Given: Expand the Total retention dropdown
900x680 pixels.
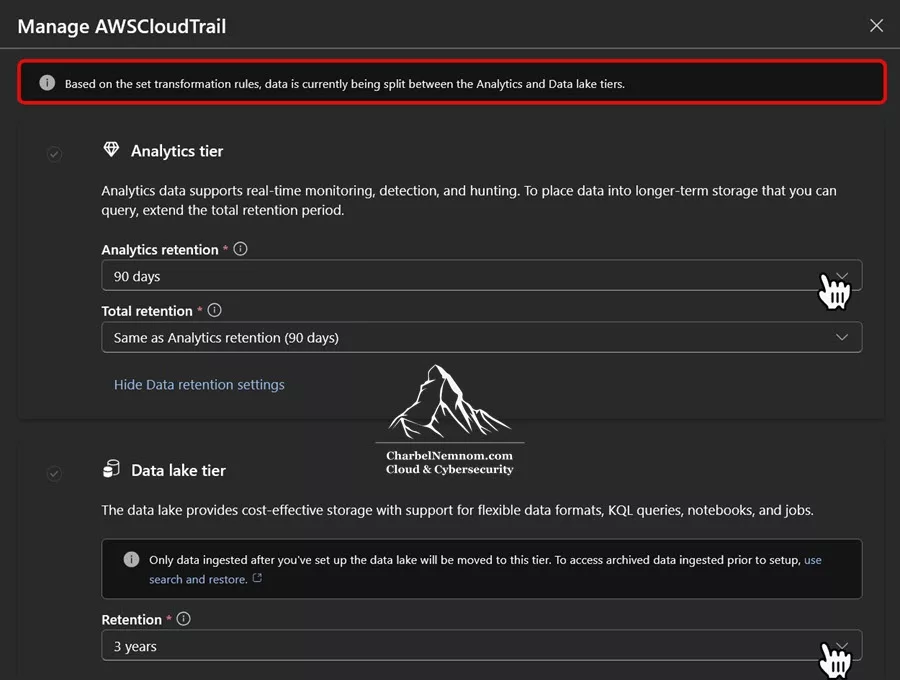Looking at the screenshot, I should coord(482,337).
